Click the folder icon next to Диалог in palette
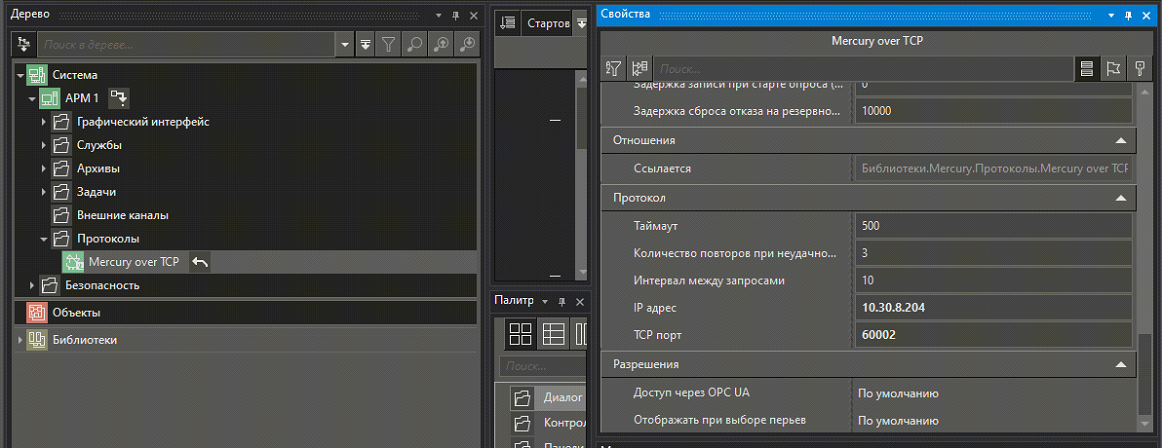 point(522,398)
